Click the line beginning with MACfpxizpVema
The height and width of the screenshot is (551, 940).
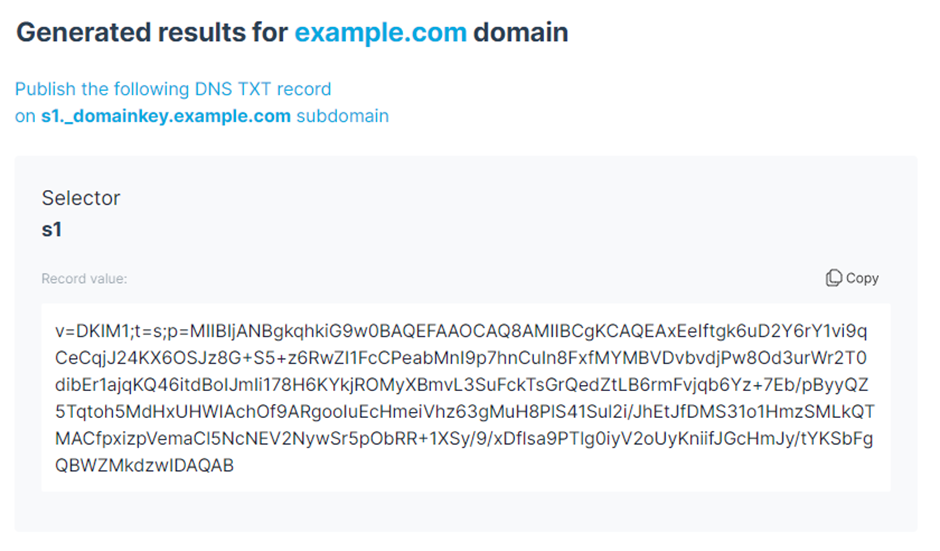464,439
